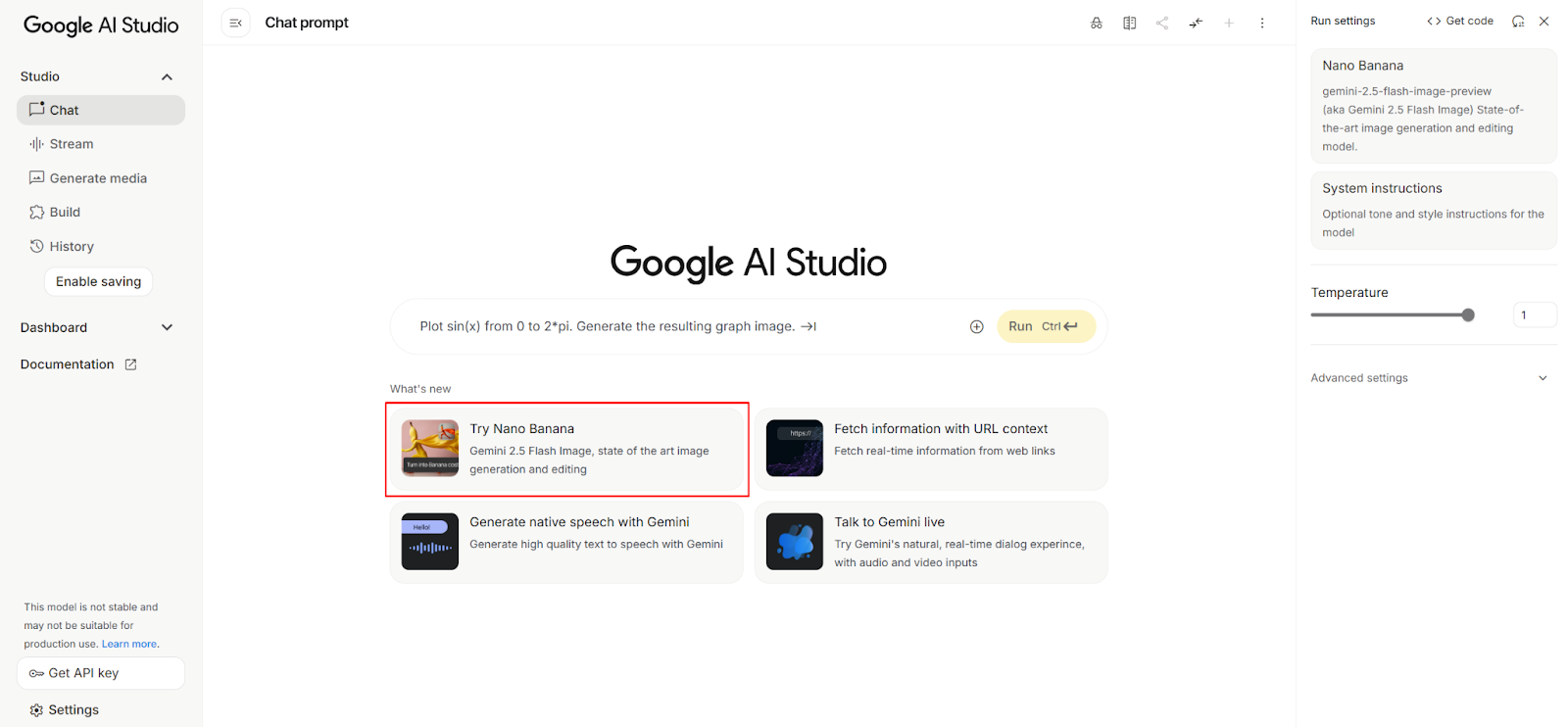1568x727 pixels.
Task: Open Talk to Gemini live title
Action: [890, 522]
